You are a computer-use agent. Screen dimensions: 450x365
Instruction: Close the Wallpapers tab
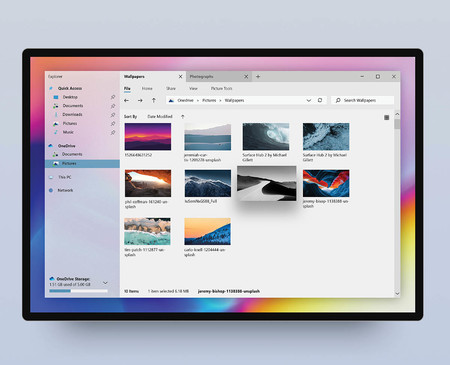[x=180, y=77]
